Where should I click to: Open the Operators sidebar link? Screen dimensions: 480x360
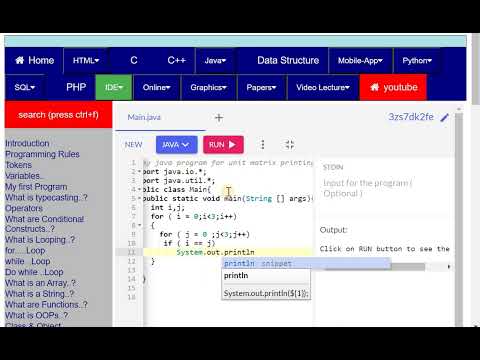(24, 208)
